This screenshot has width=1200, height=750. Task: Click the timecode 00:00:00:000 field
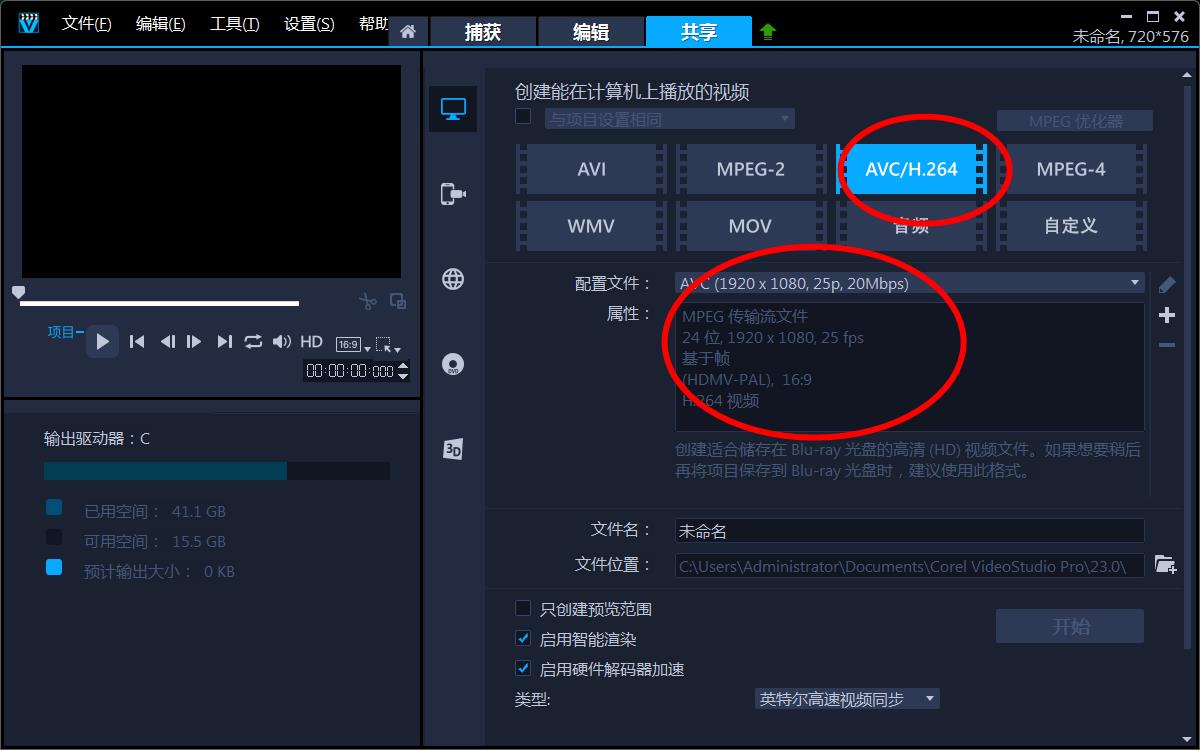pos(350,371)
